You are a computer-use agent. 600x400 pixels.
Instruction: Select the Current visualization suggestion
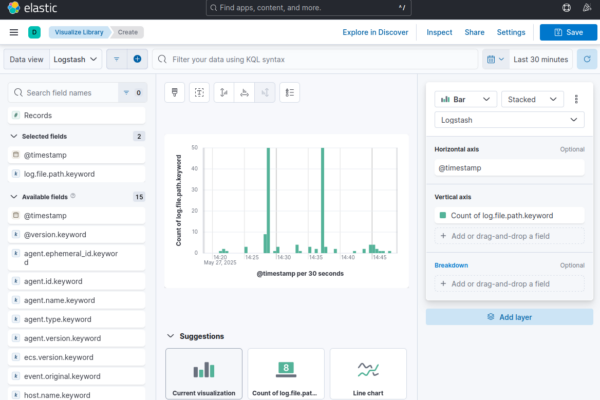204,374
